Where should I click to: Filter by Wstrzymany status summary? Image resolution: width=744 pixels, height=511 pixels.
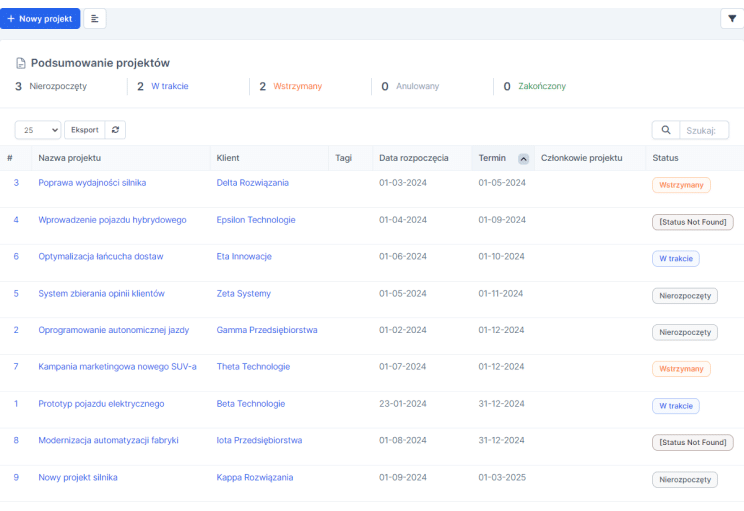[x=297, y=87]
